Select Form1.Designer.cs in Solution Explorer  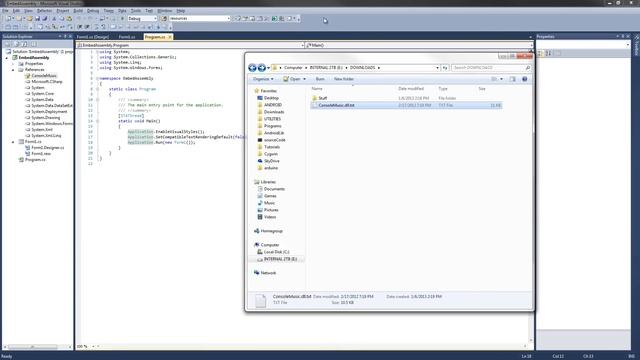[47, 148]
